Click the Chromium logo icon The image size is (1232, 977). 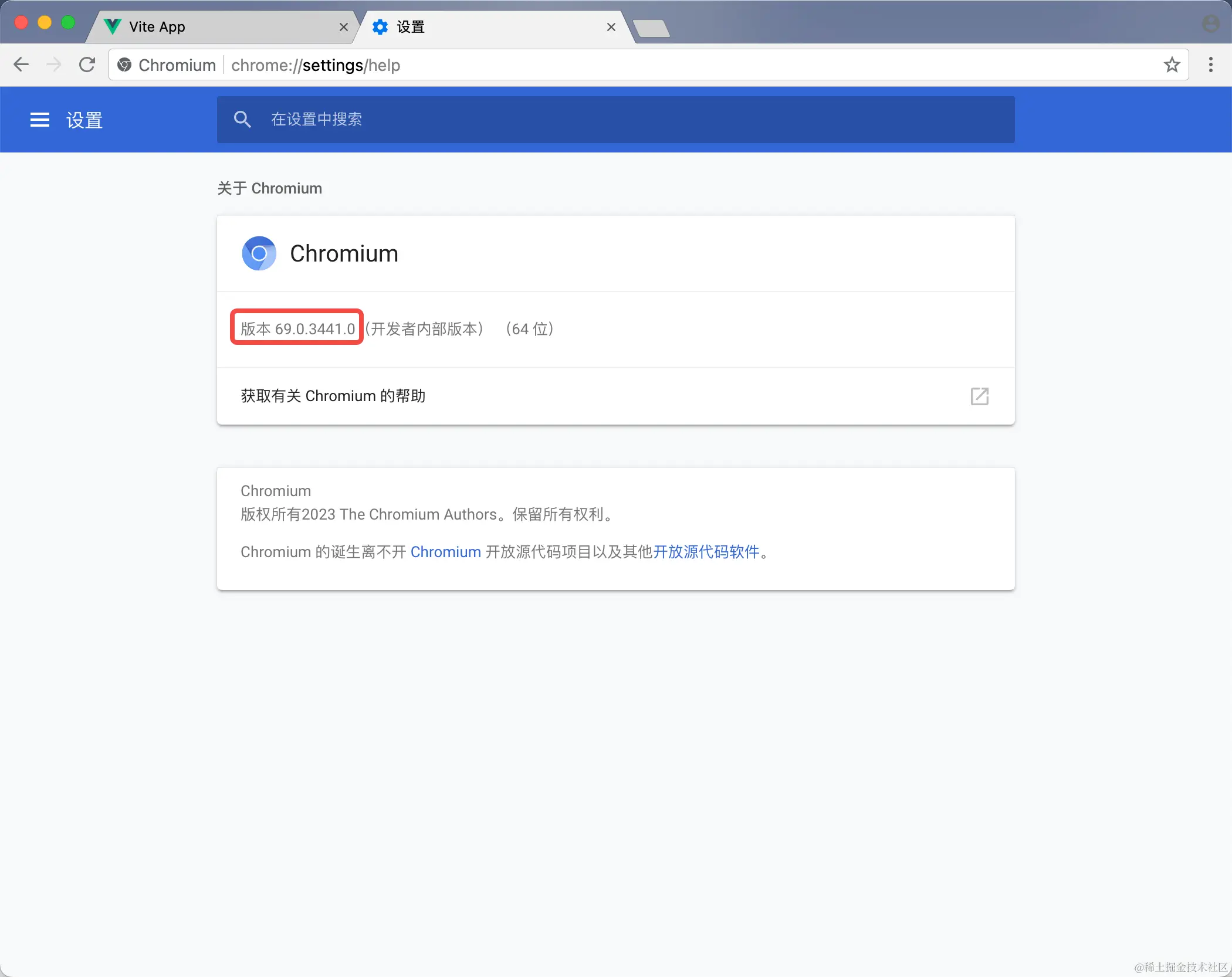coord(259,253)
